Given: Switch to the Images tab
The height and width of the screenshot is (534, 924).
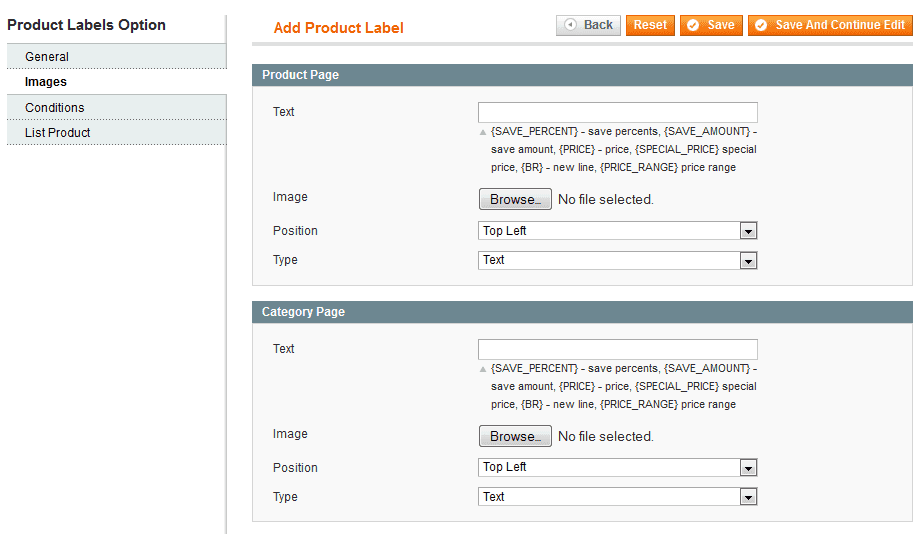Looking at the screenshot, I should [46, 82].
